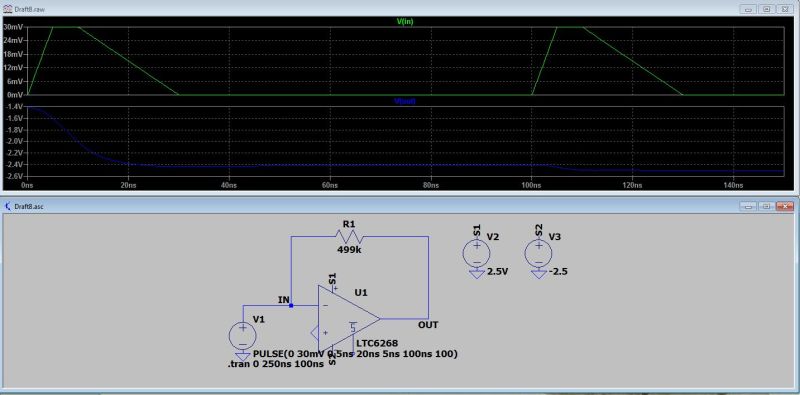Click the ground symbol under V1
Screen dimensions: 800x395
(243, 356)
